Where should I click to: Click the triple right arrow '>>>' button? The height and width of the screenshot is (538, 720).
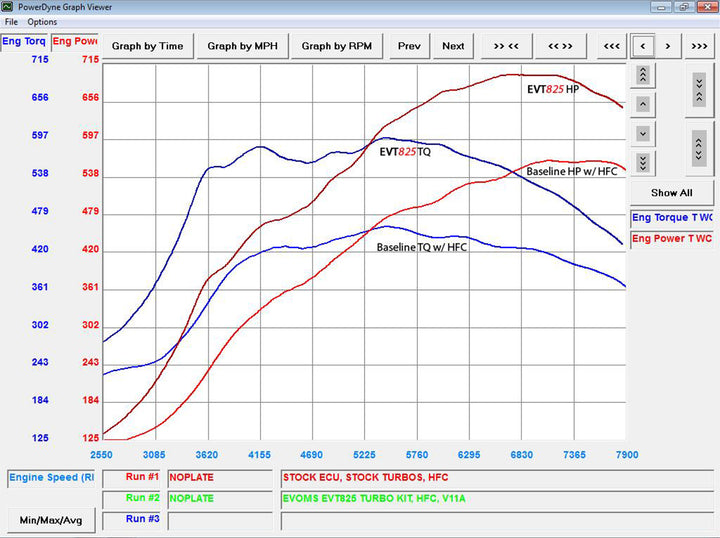tap(699, 46)
